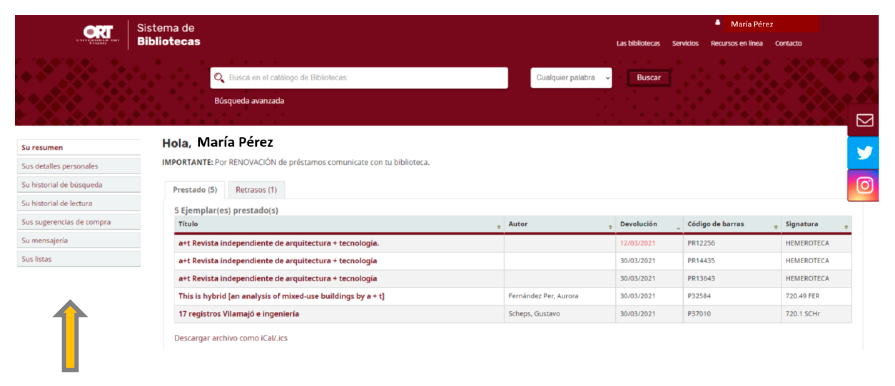Switch to the Retrasos (1) tab
The height and width of the screenshot is (386, 895).
[256, 190]
